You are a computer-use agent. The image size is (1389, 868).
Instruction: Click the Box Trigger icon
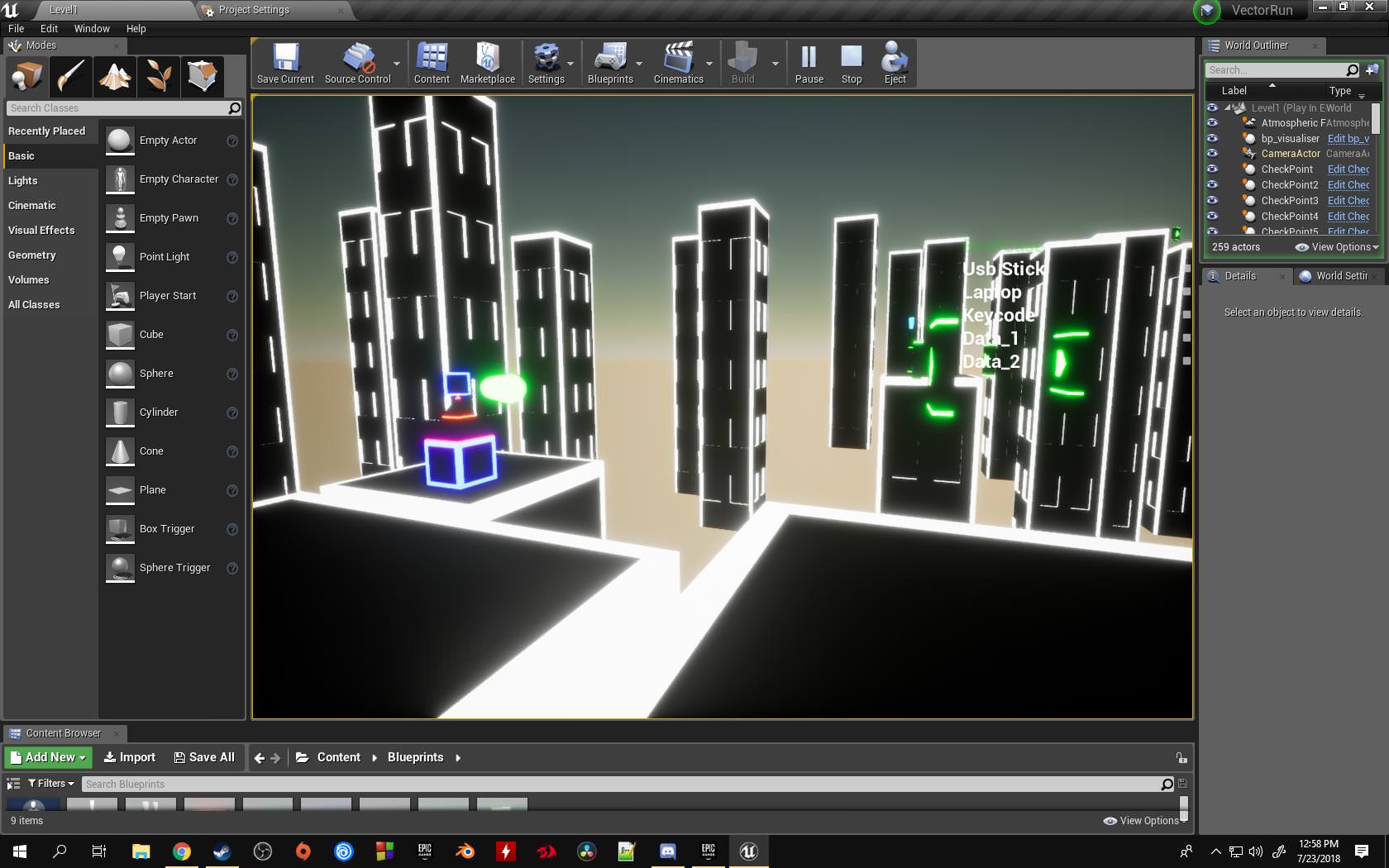tap(120, 529)
